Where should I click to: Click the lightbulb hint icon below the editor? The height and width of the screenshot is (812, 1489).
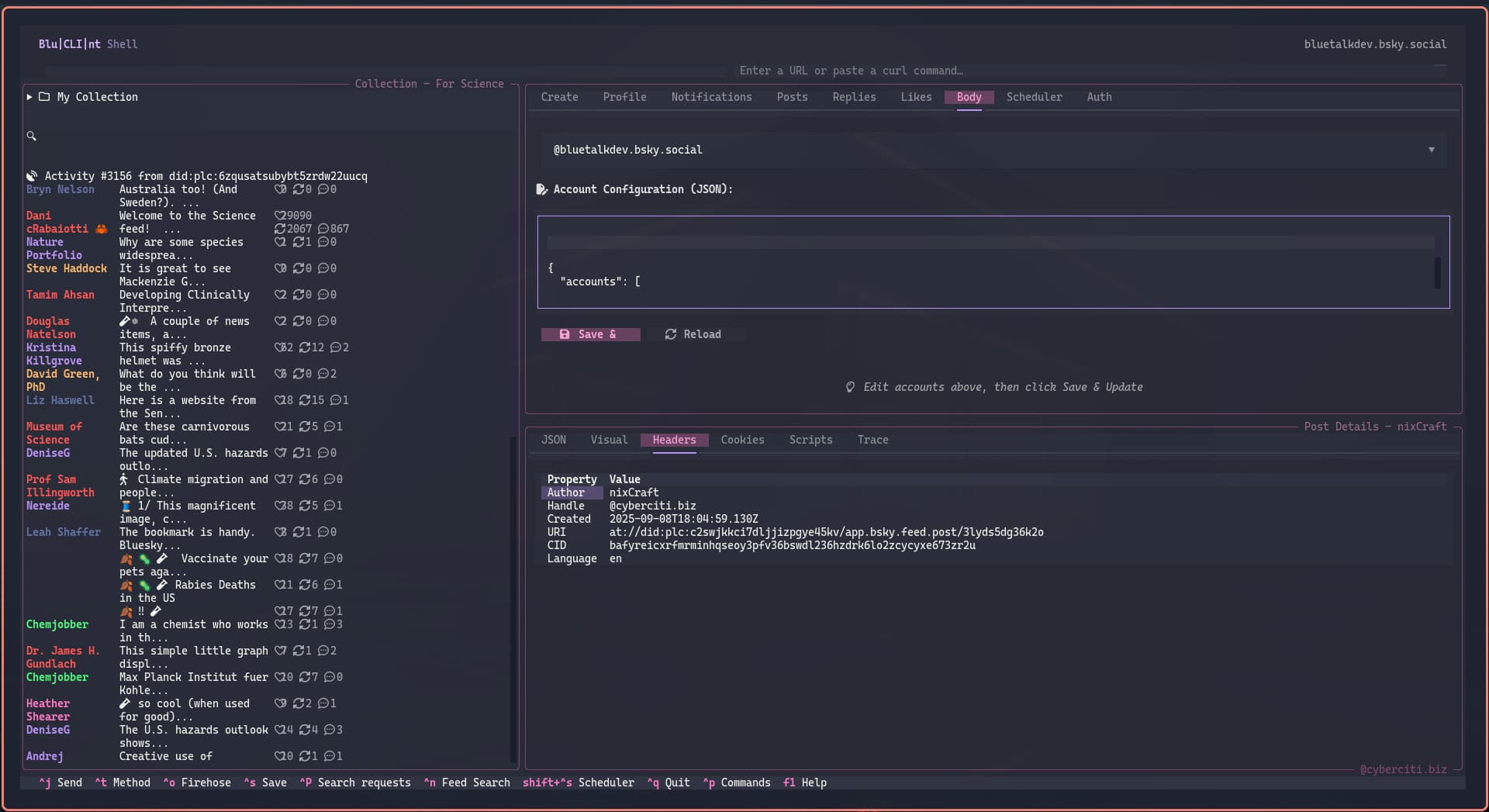coord(850,387)
